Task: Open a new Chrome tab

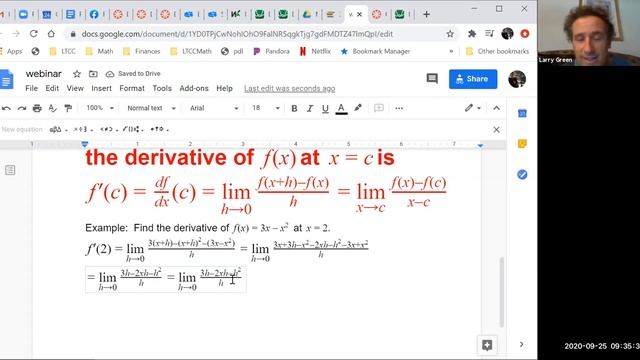Action: click(x=426, y=14)
